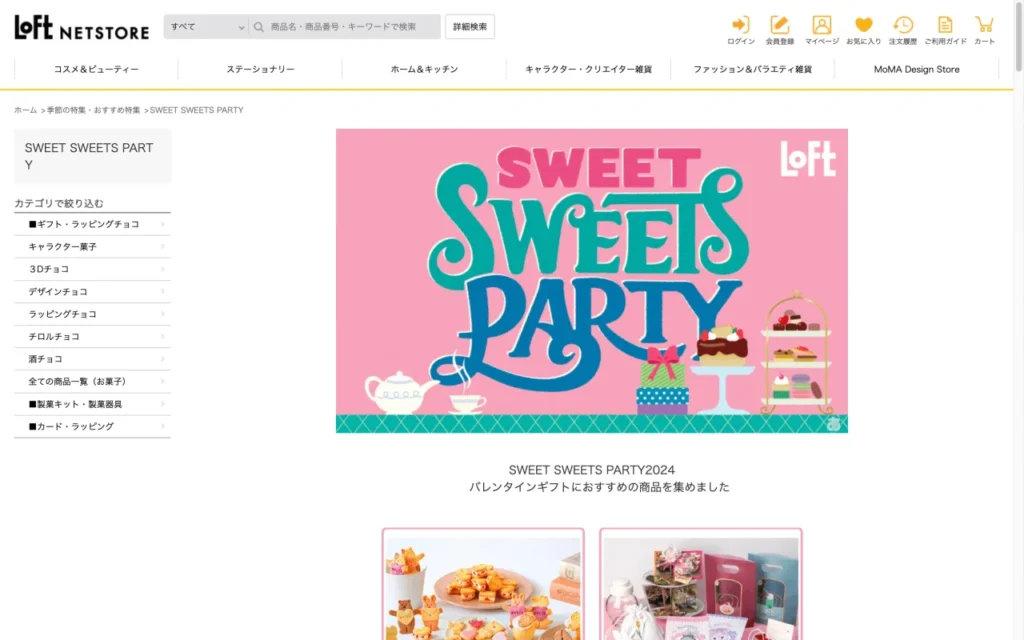The image size is (1024, 640).
Task: Click the favorites heart icon
Action: tap(863, 26)
